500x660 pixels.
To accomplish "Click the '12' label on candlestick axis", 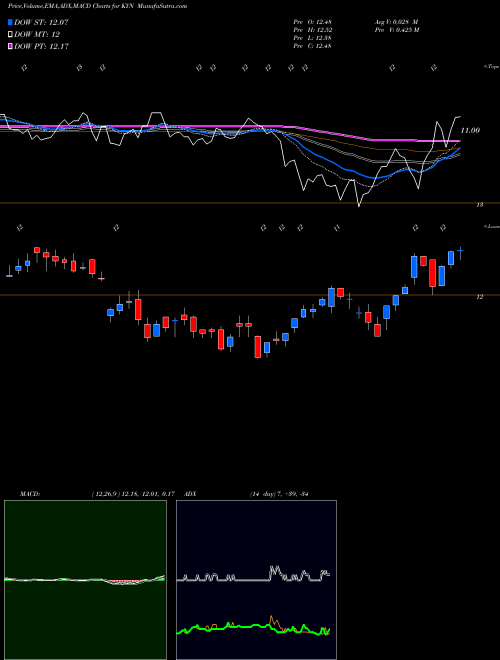I will coord(480,297).
